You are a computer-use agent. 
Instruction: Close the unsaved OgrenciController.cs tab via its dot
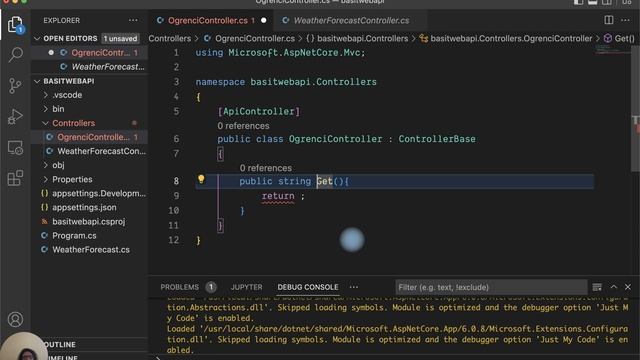[264, 20]
